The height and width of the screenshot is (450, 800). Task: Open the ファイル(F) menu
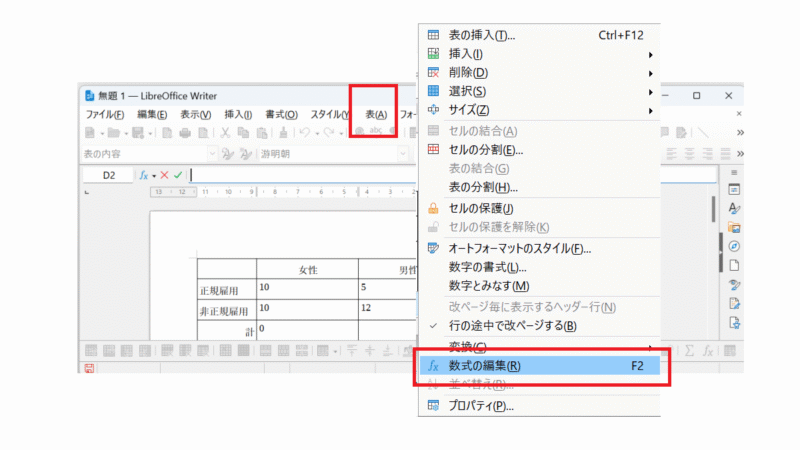[105, 114]
